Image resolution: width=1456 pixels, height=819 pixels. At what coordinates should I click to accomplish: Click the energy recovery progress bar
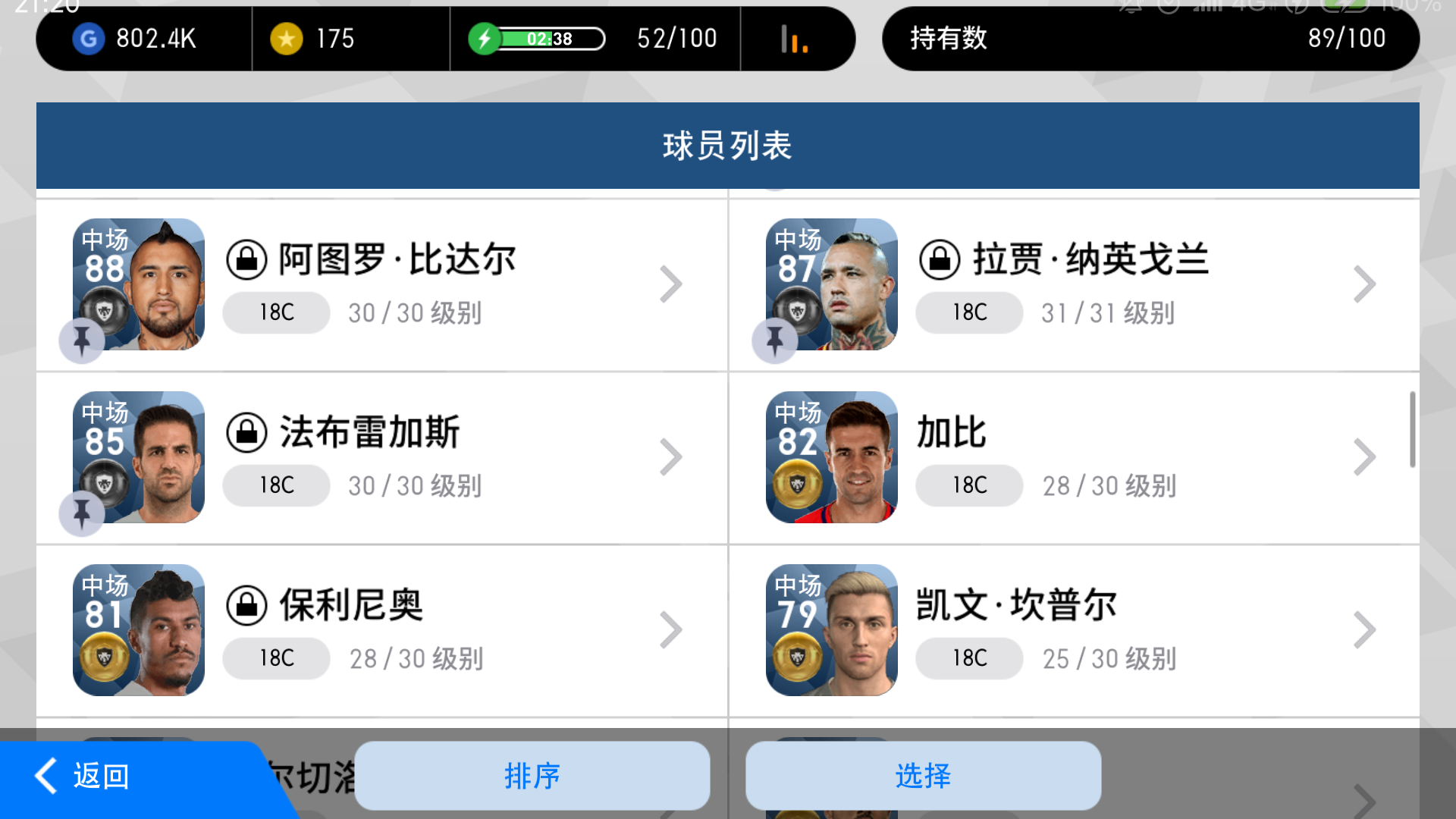pos(550,39)
